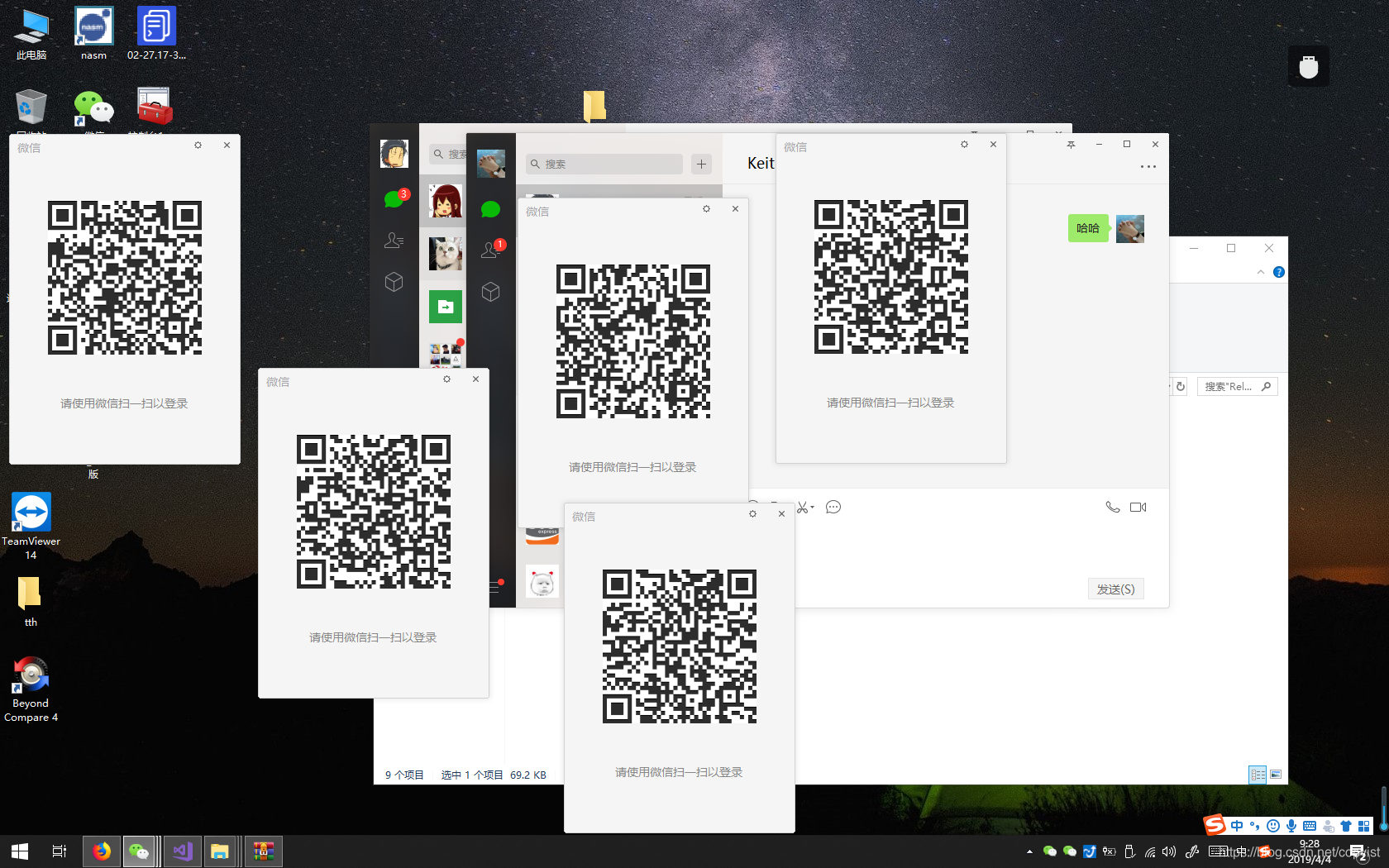
Task: Open settings gear on login window over Explorer status bar
Action: coord(752,513)
